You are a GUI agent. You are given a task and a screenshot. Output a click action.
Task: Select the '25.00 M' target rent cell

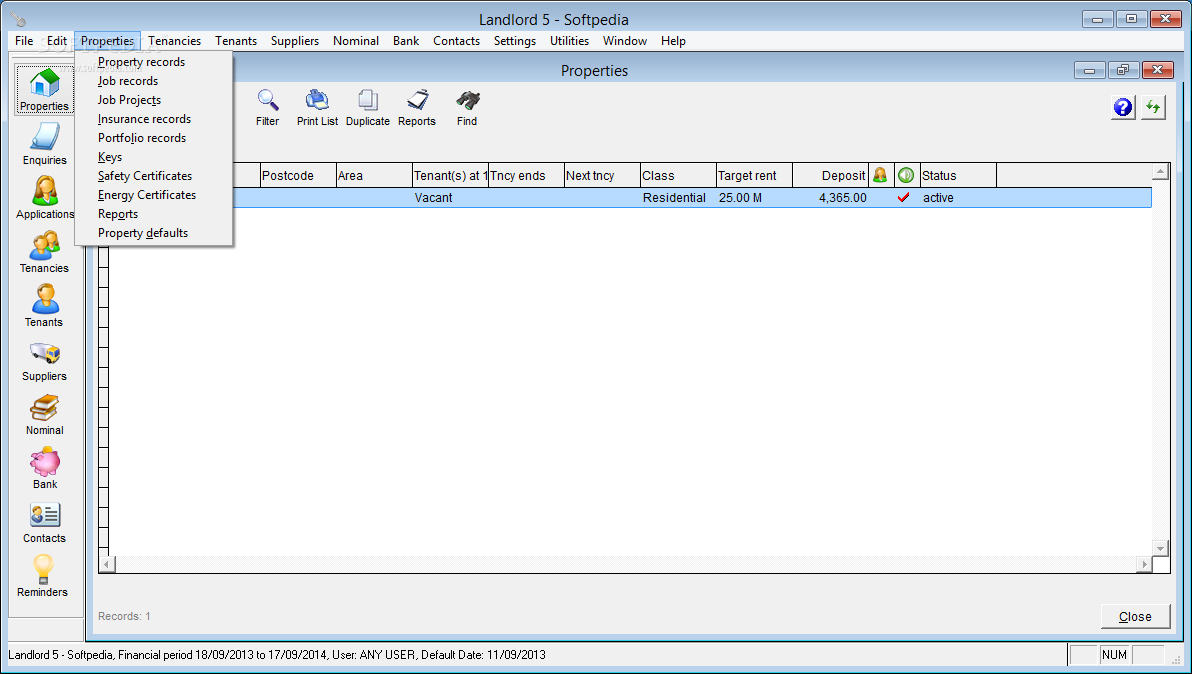754,198
